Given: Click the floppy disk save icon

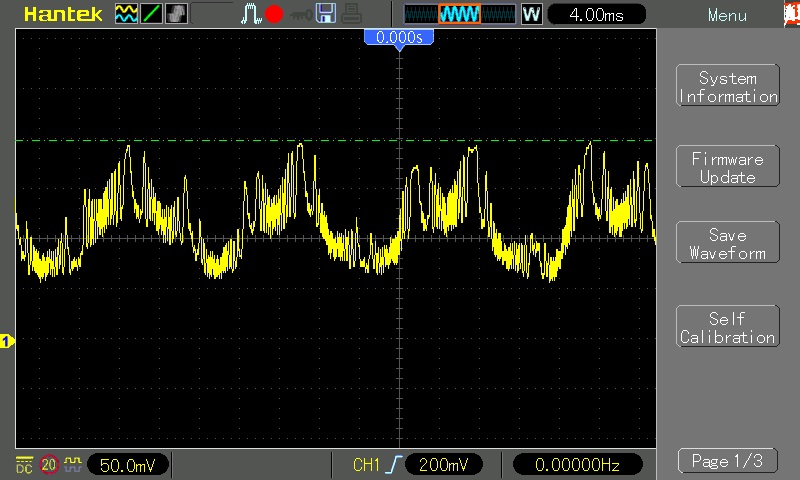Looking at the screenshot, I should pos(326,14).
